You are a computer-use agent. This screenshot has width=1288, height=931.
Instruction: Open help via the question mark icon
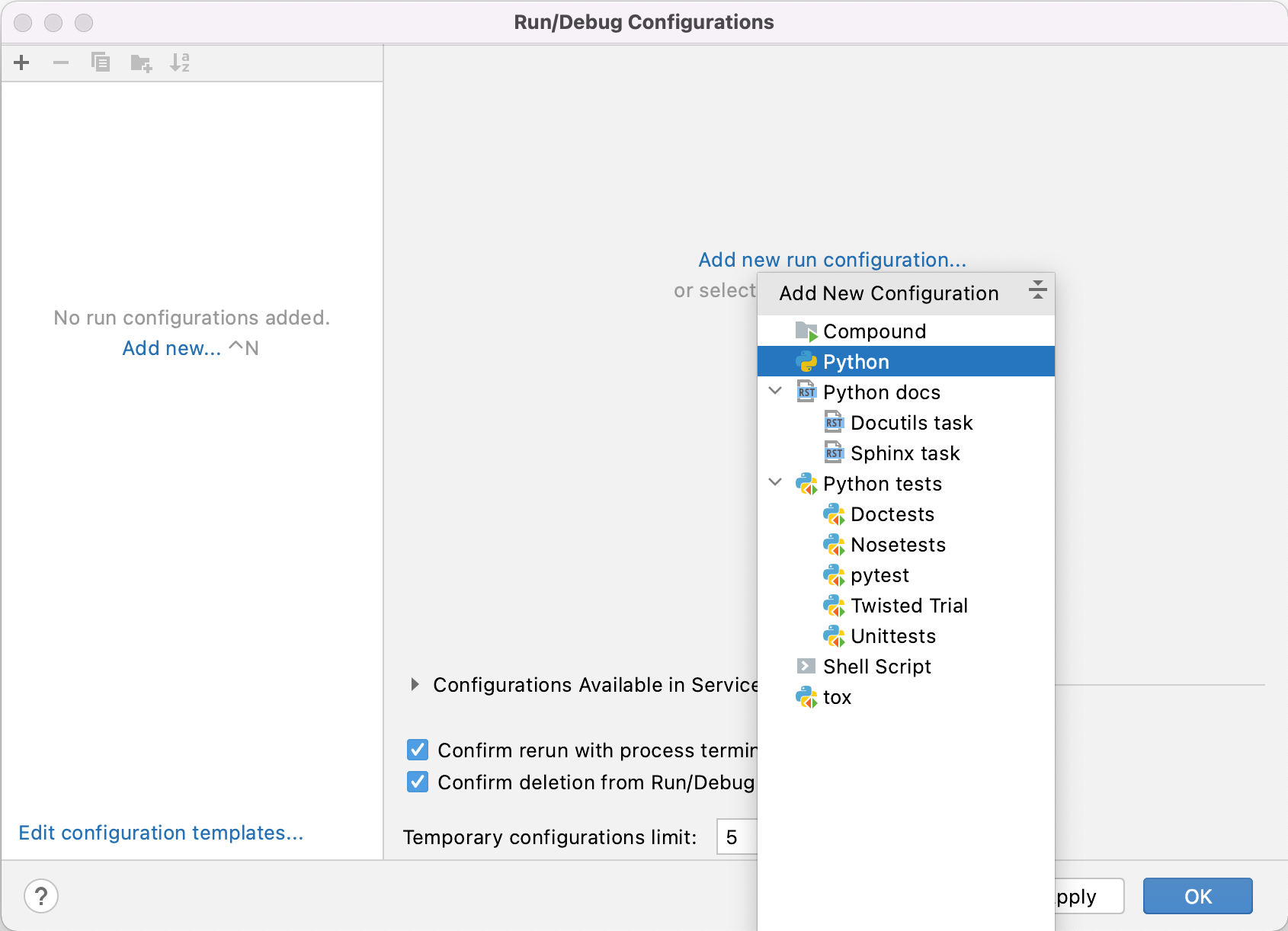42,896
